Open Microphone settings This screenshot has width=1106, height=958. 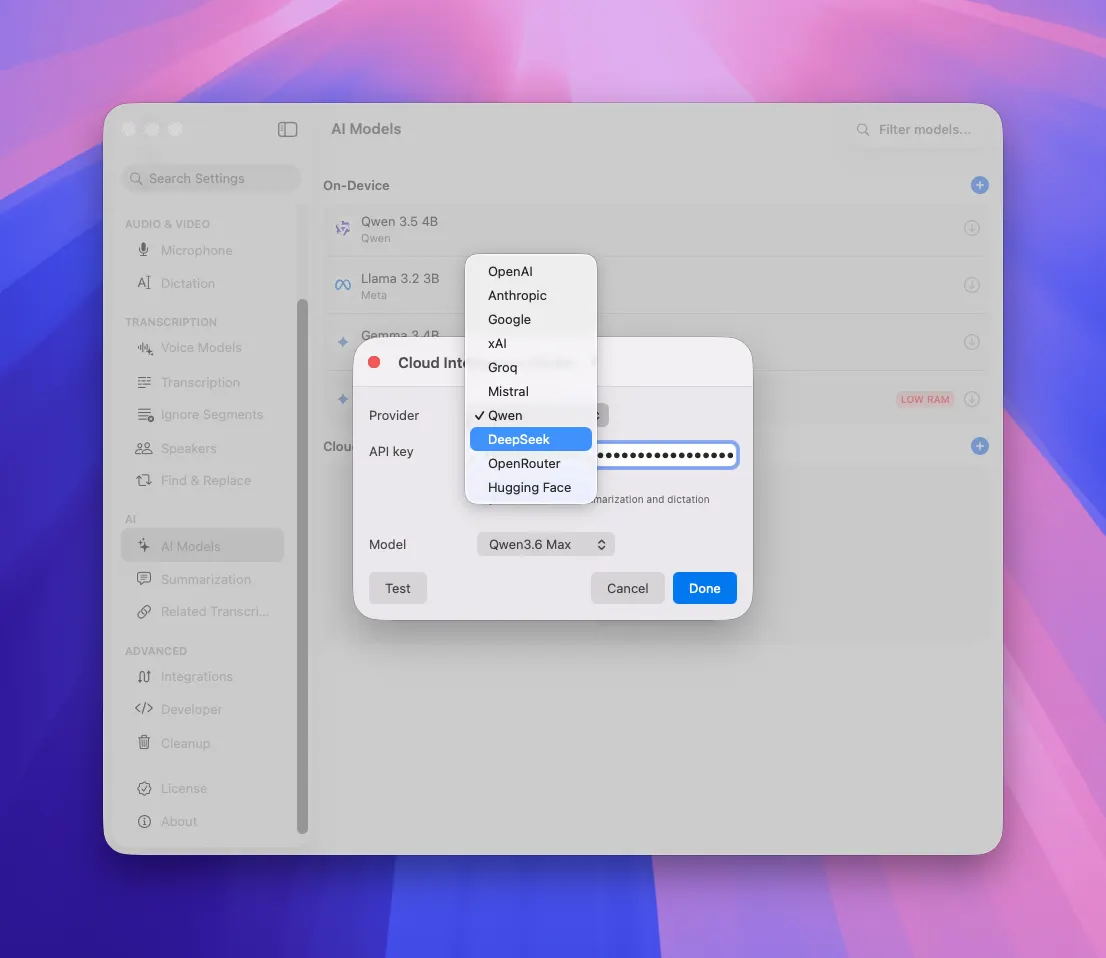pyautogui.click(x=202, y=250)
